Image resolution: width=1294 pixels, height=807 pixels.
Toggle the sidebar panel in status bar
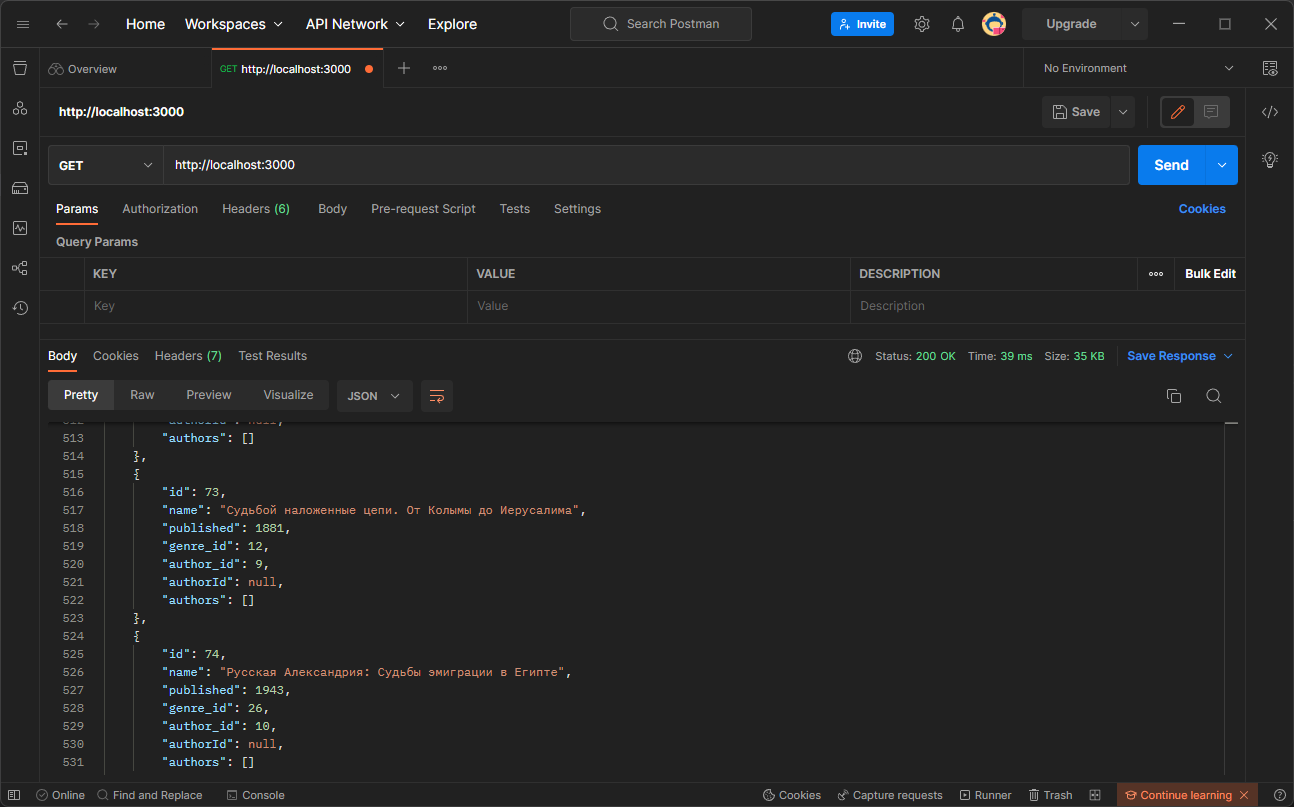click(14, 795)
